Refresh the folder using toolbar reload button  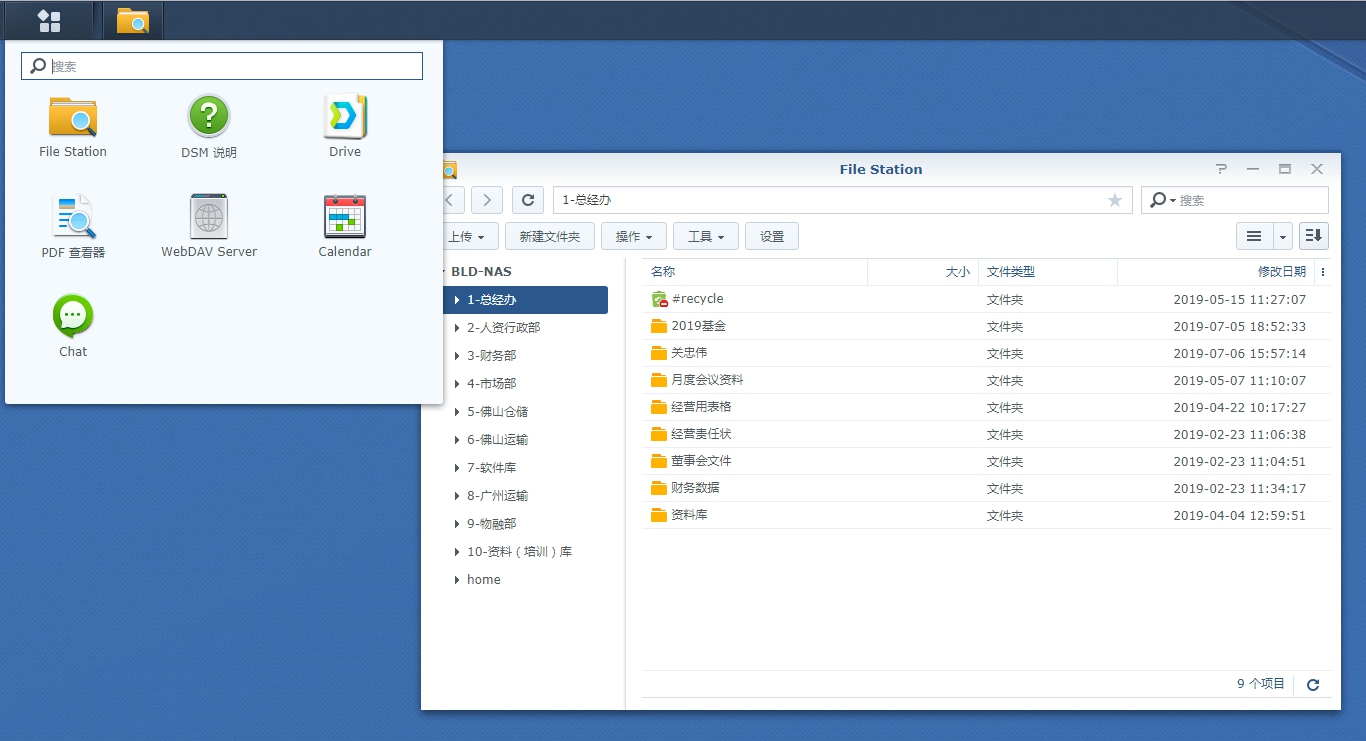(x=528, y=200)
